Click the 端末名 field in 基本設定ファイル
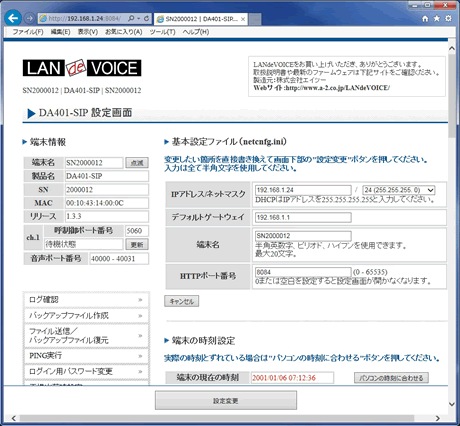 coord(303,236)
